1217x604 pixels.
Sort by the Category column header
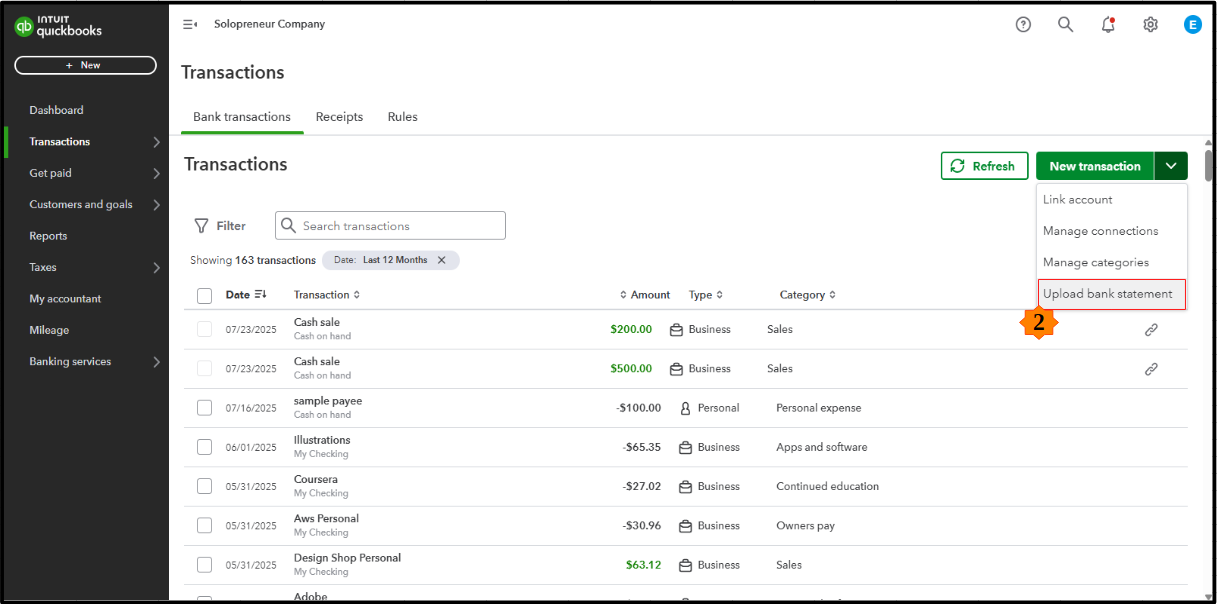807,295
